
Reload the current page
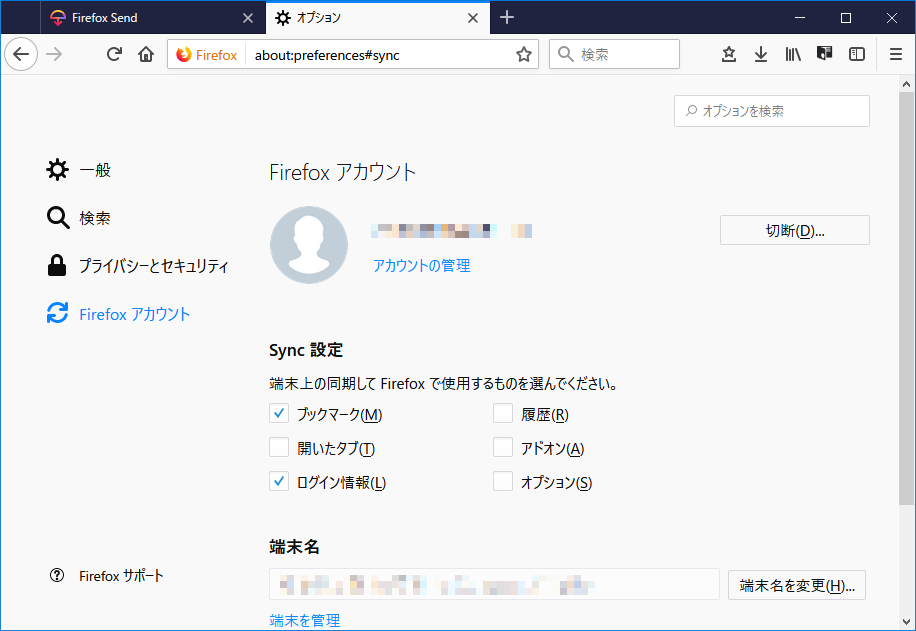[x=113, y=54]
